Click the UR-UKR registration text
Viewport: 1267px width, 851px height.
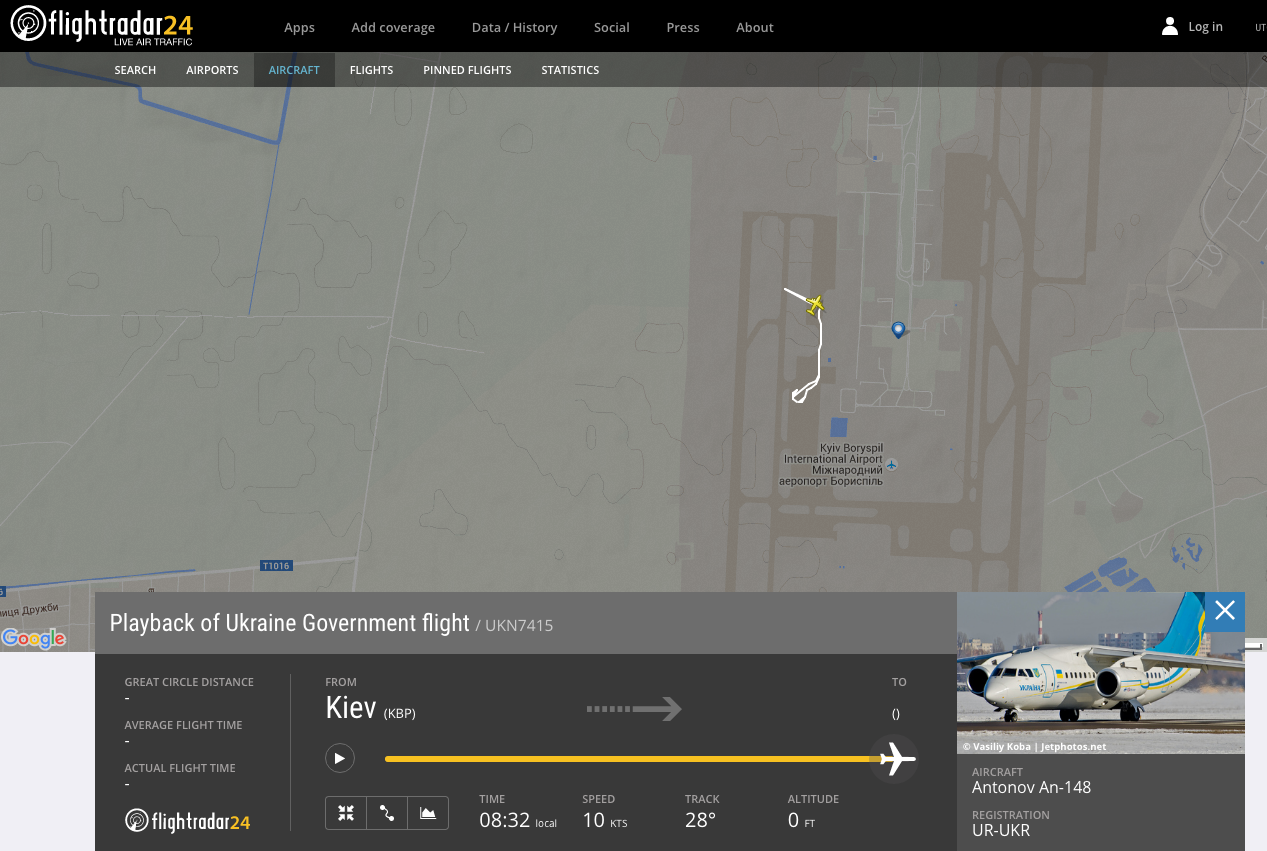tap(1001, 830)
